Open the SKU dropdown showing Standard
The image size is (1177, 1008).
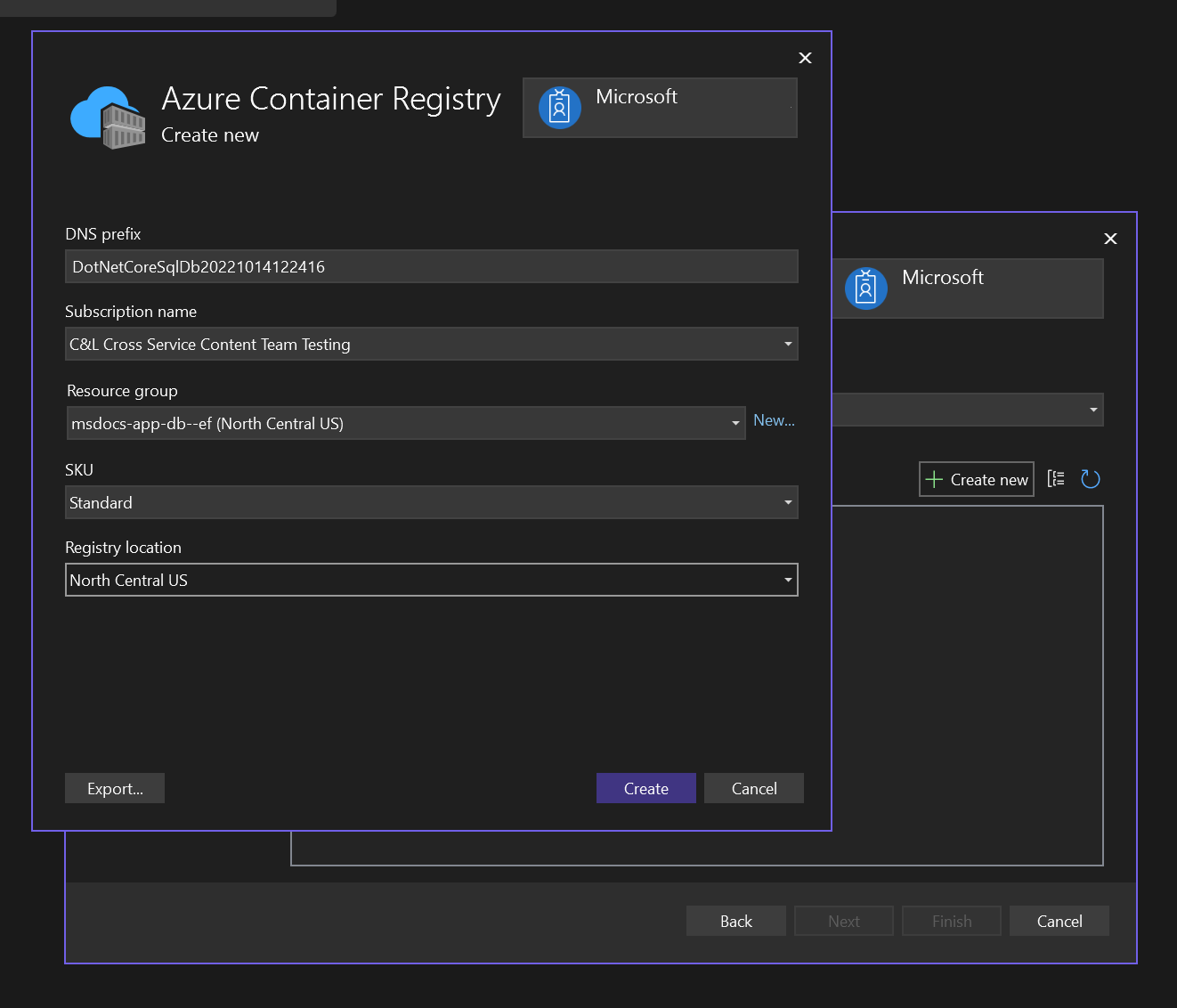coord(431,503)
